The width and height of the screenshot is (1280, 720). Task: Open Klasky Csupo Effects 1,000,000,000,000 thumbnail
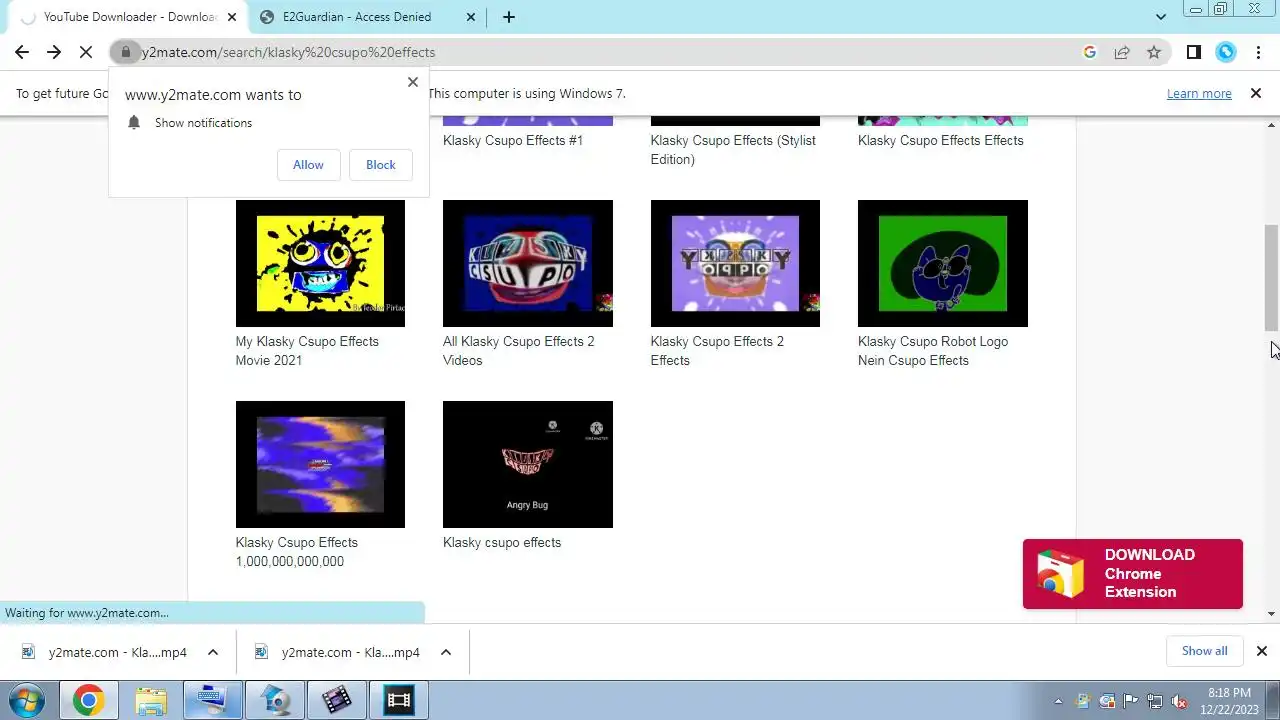320,464
